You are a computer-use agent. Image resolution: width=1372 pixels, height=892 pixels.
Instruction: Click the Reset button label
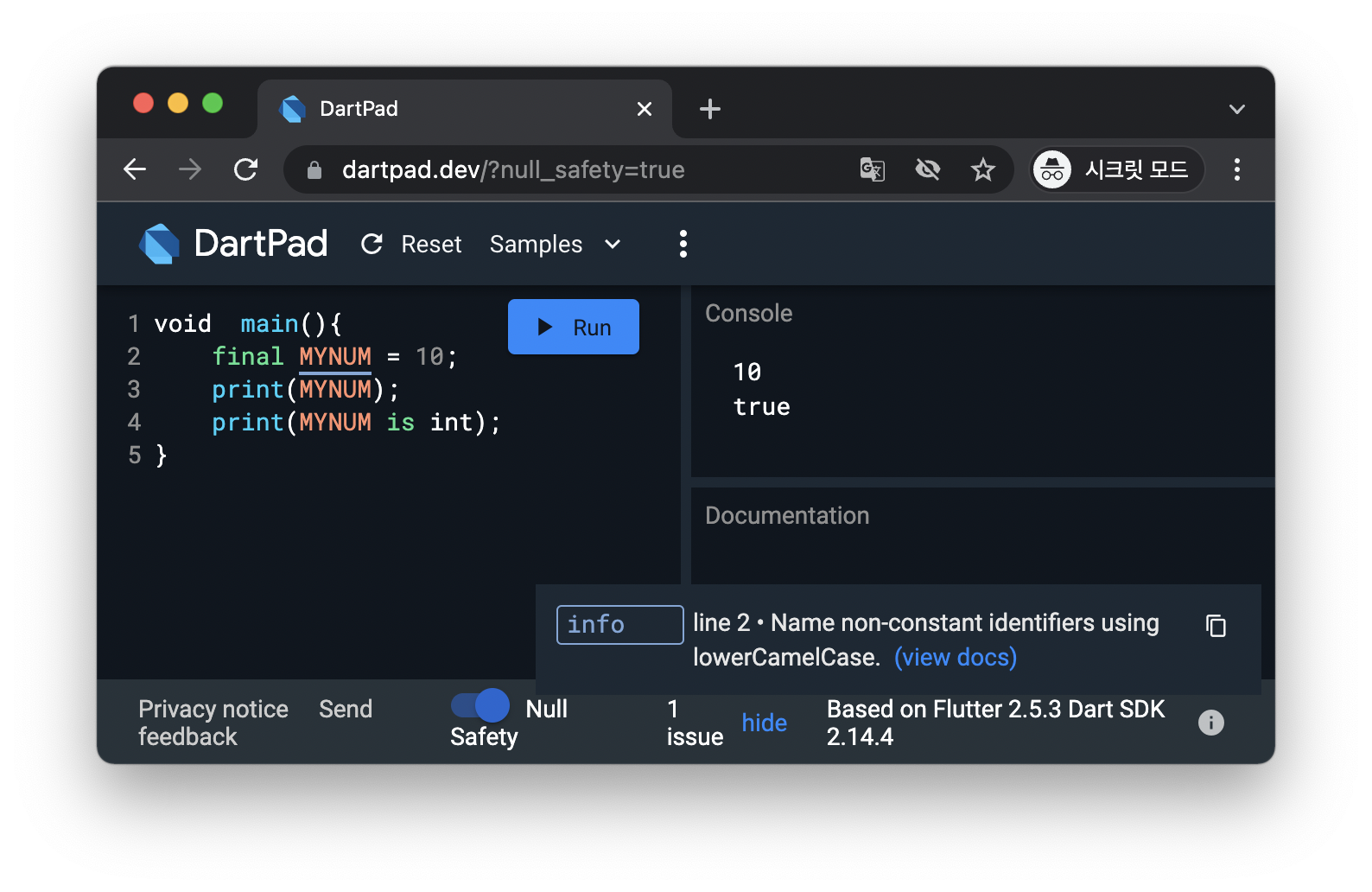pyautogui.click(x=431, y=245)
